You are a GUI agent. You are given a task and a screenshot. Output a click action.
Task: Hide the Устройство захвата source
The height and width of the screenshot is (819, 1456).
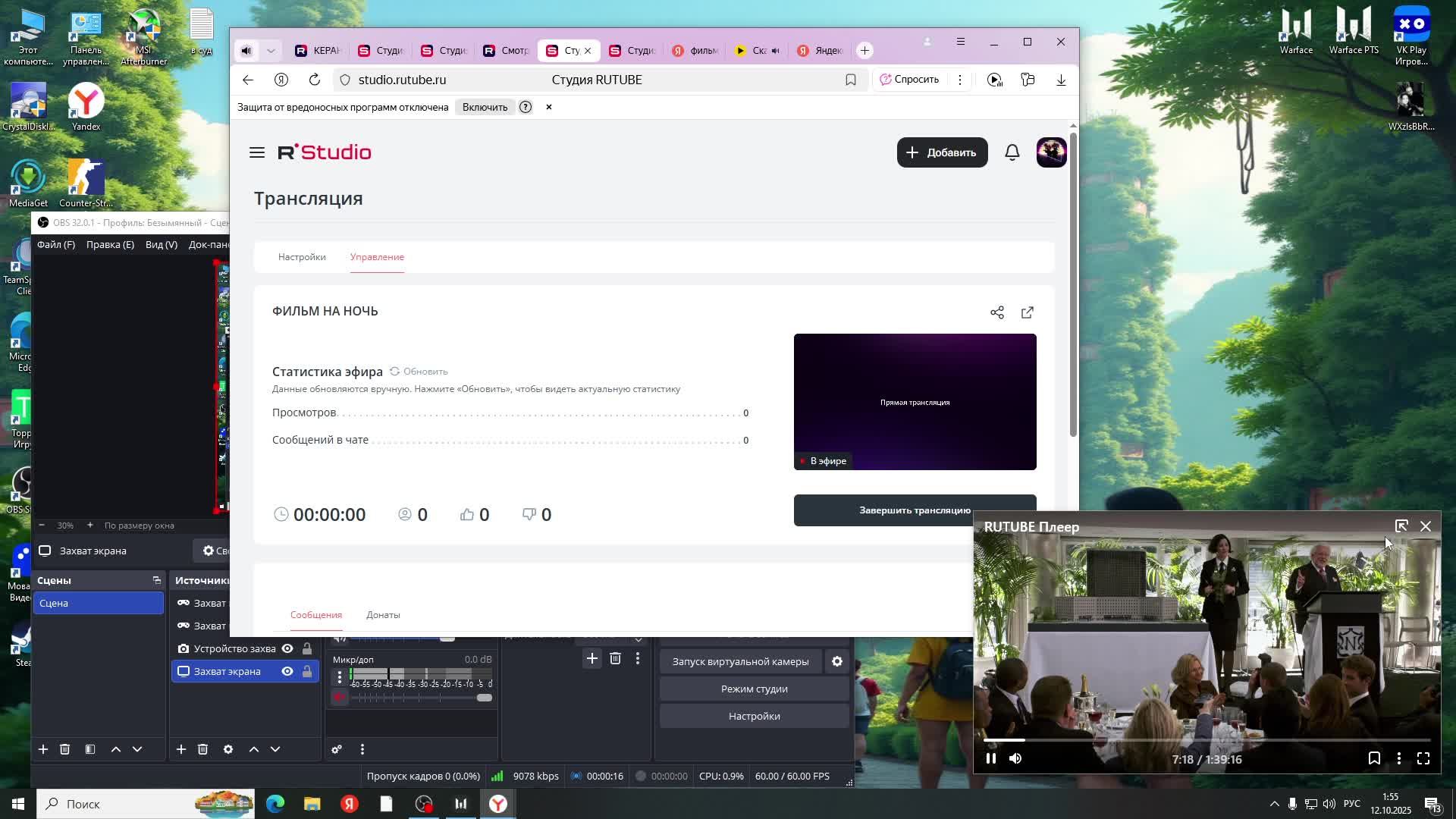(x=287, y=648)
